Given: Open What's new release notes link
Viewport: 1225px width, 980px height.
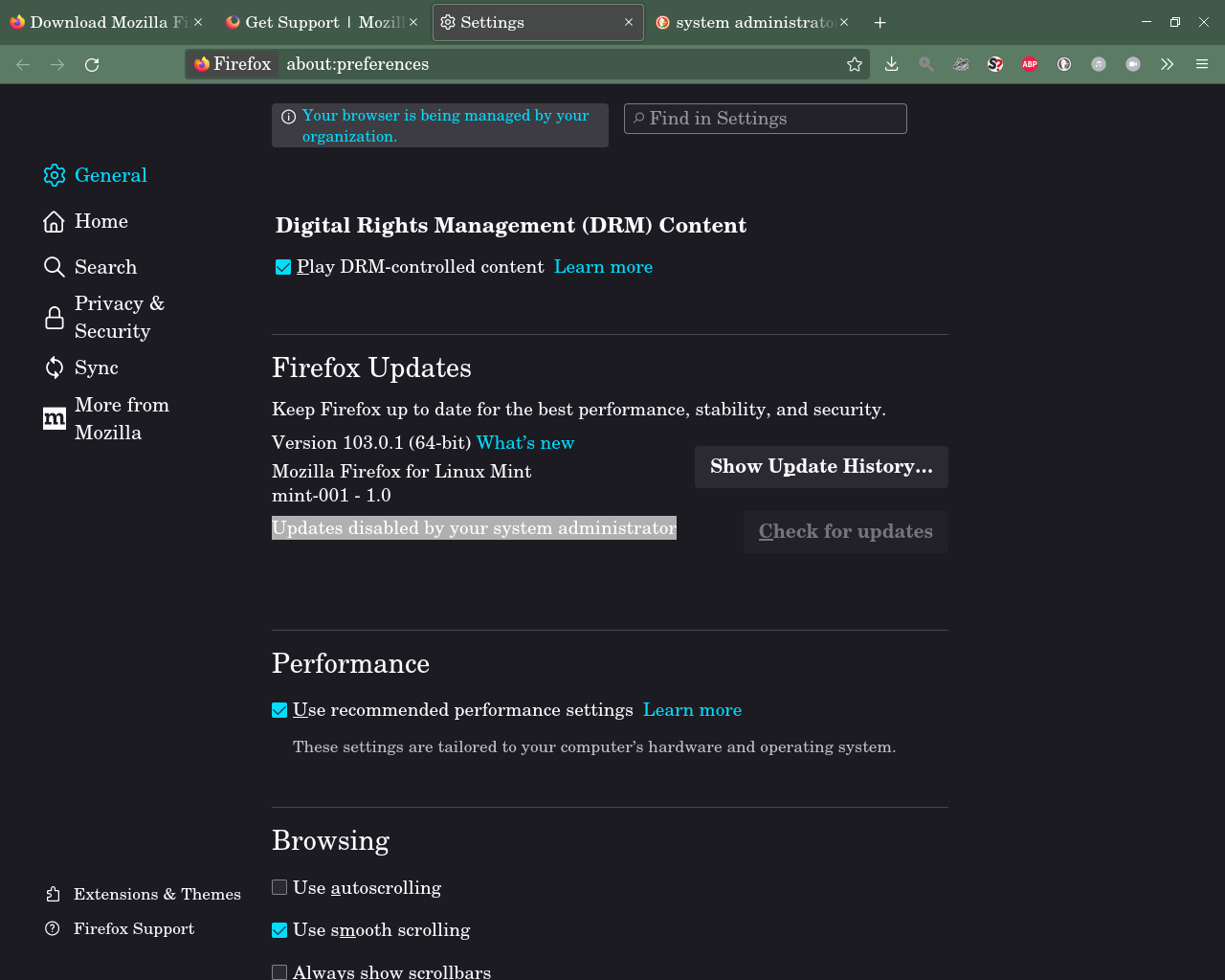Looking at the screenshot, I should [525, 443].
